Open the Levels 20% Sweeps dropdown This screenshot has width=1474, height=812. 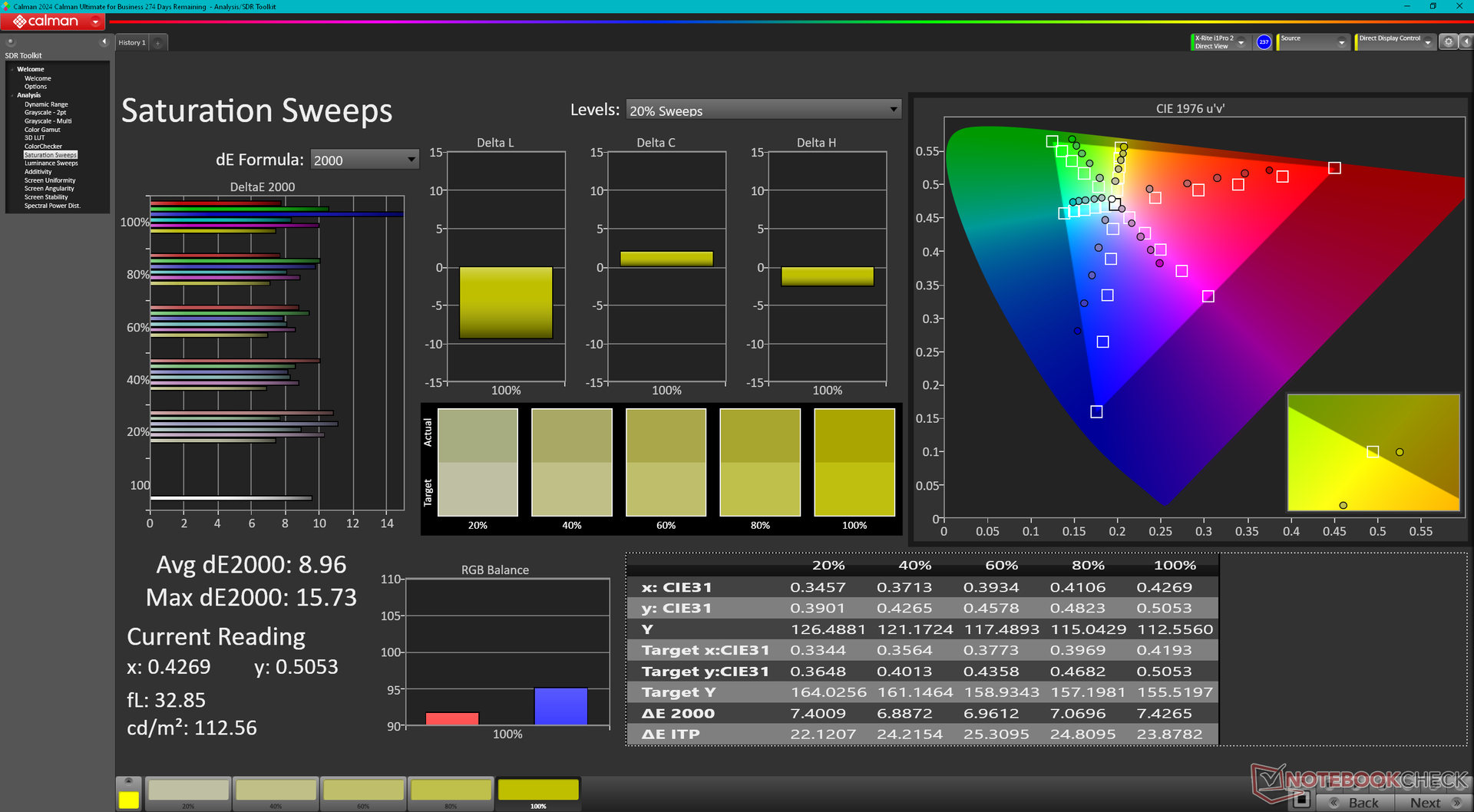(763, 110)
